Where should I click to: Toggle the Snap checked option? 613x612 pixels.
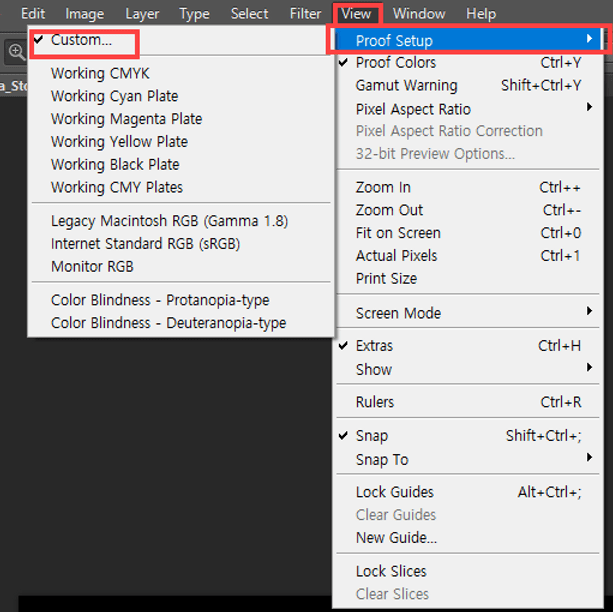371,436
